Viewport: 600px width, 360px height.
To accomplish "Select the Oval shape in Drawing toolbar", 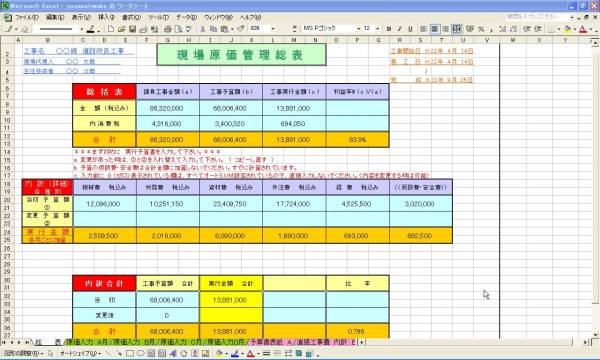I will point(140,353).
